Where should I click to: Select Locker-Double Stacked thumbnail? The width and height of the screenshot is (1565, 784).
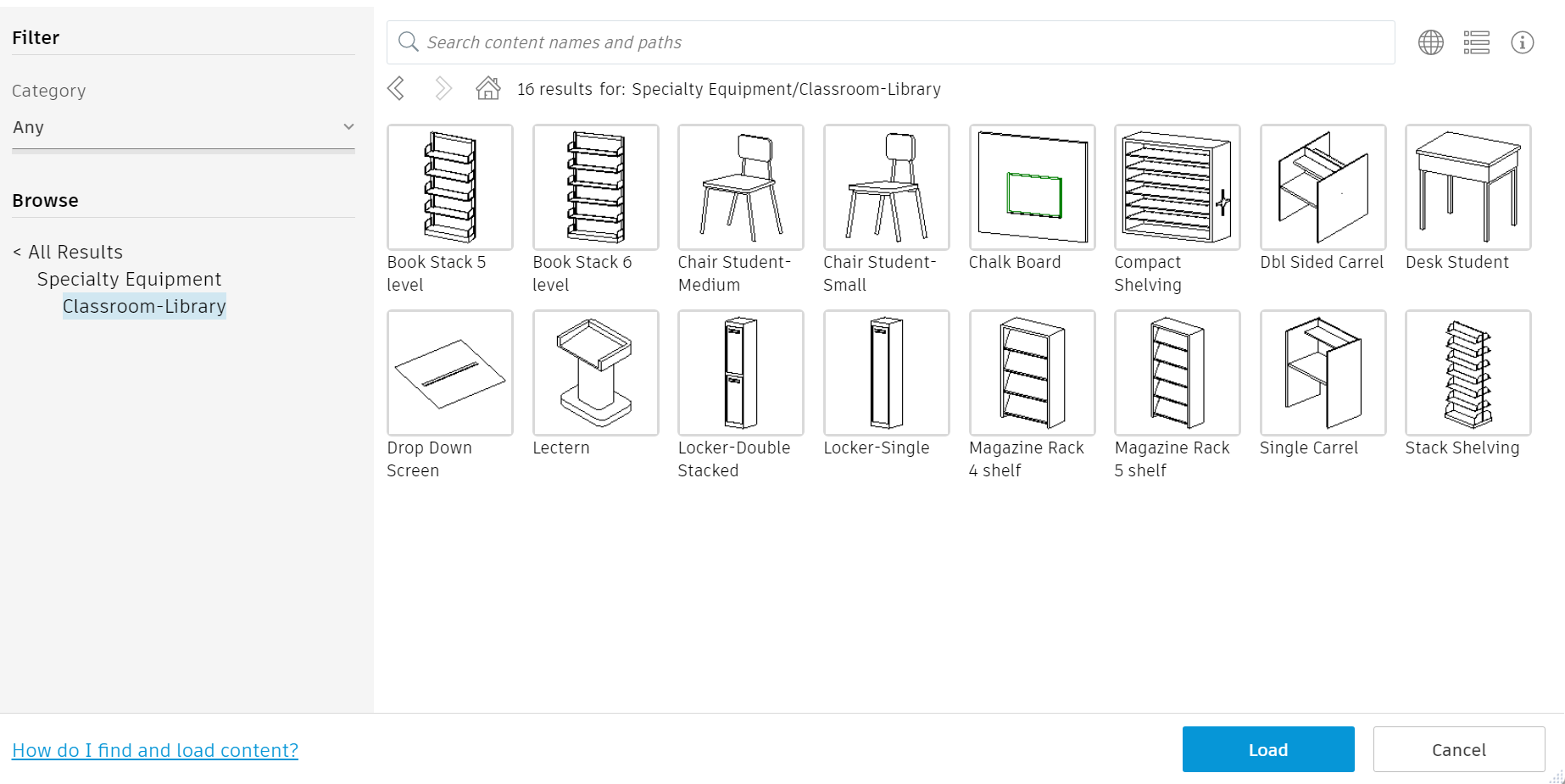pyautogui.click(x=740, y=373)
